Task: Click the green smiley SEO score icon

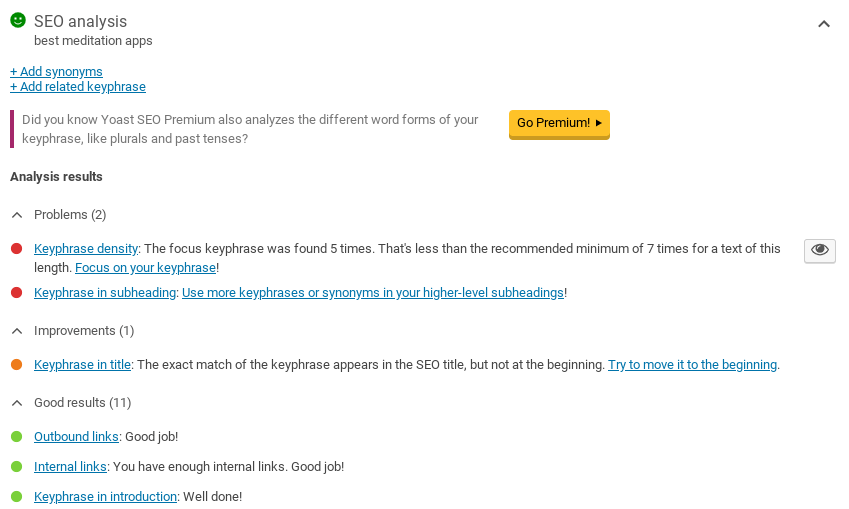Action: tap(18, 21)
